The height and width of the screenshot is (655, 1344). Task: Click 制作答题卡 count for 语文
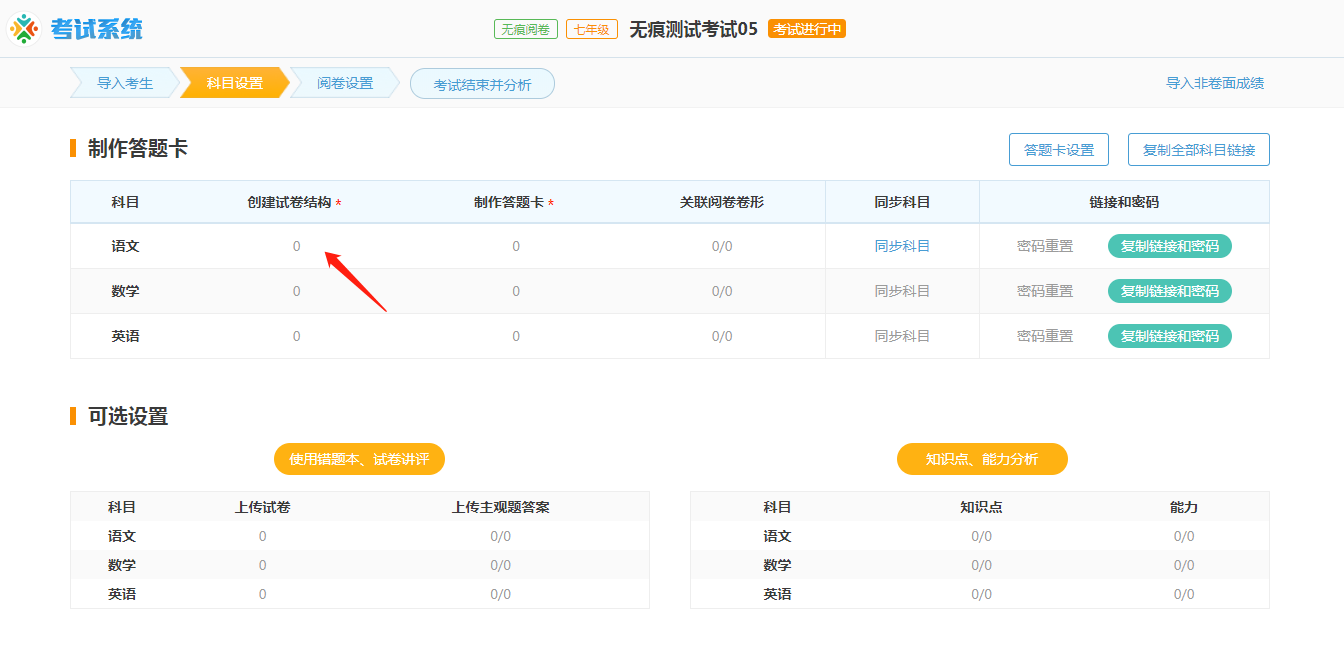[516, 246]
